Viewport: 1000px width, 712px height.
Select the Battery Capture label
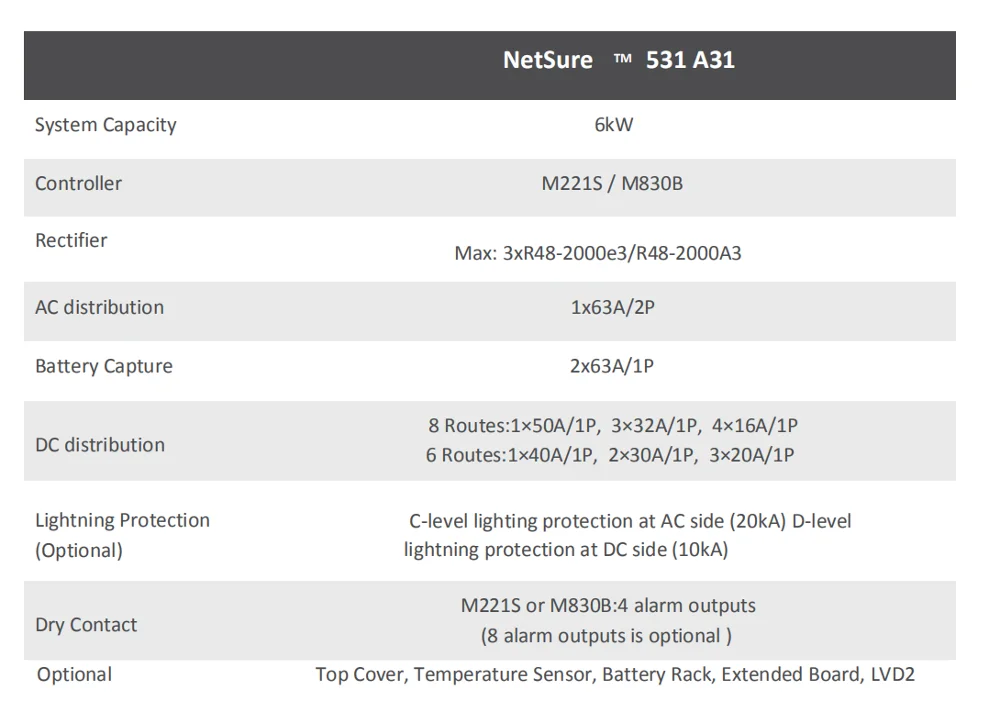click(x=103, y=366)
